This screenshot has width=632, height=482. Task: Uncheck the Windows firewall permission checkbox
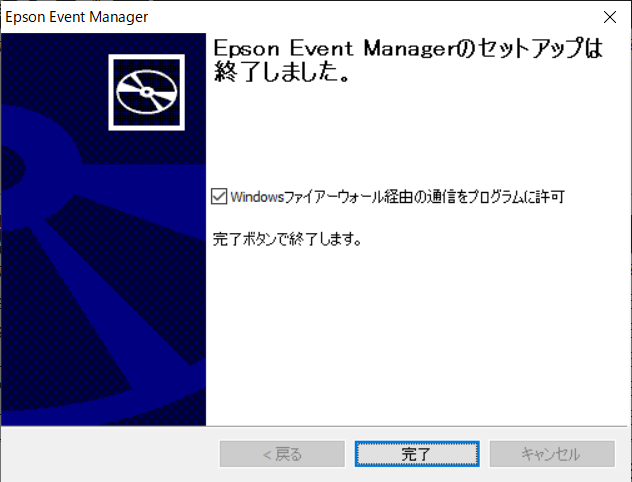[x=219, y=197]
